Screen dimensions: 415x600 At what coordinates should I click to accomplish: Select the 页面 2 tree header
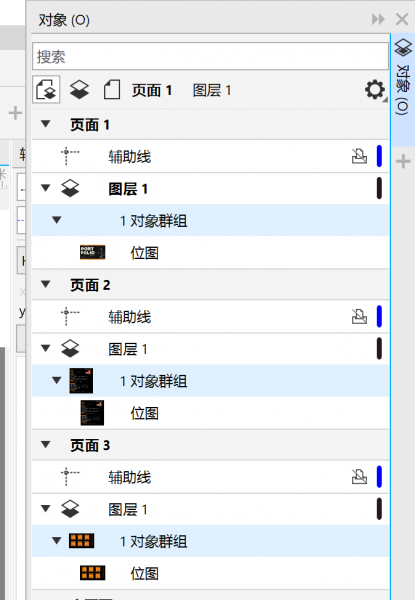(210, 285)
